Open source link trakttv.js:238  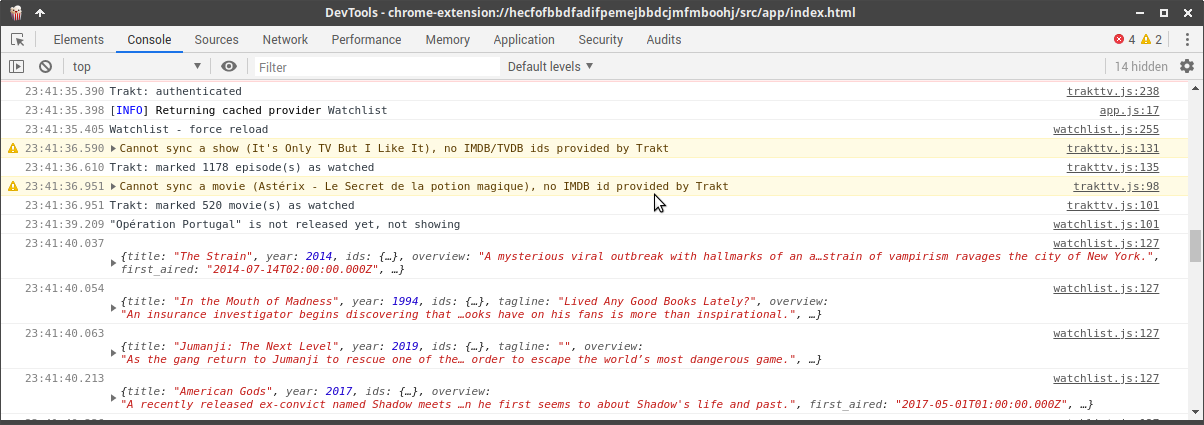click(1113, 91)
